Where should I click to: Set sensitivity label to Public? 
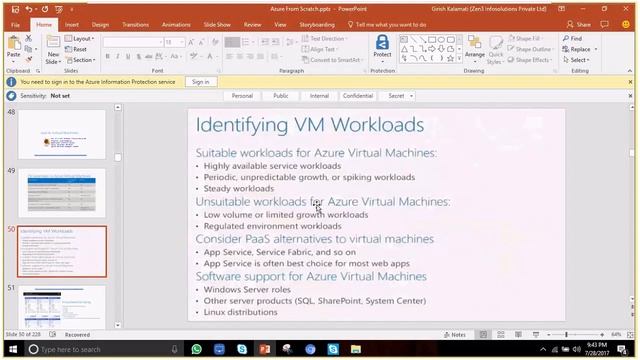(x=281, y=96)
